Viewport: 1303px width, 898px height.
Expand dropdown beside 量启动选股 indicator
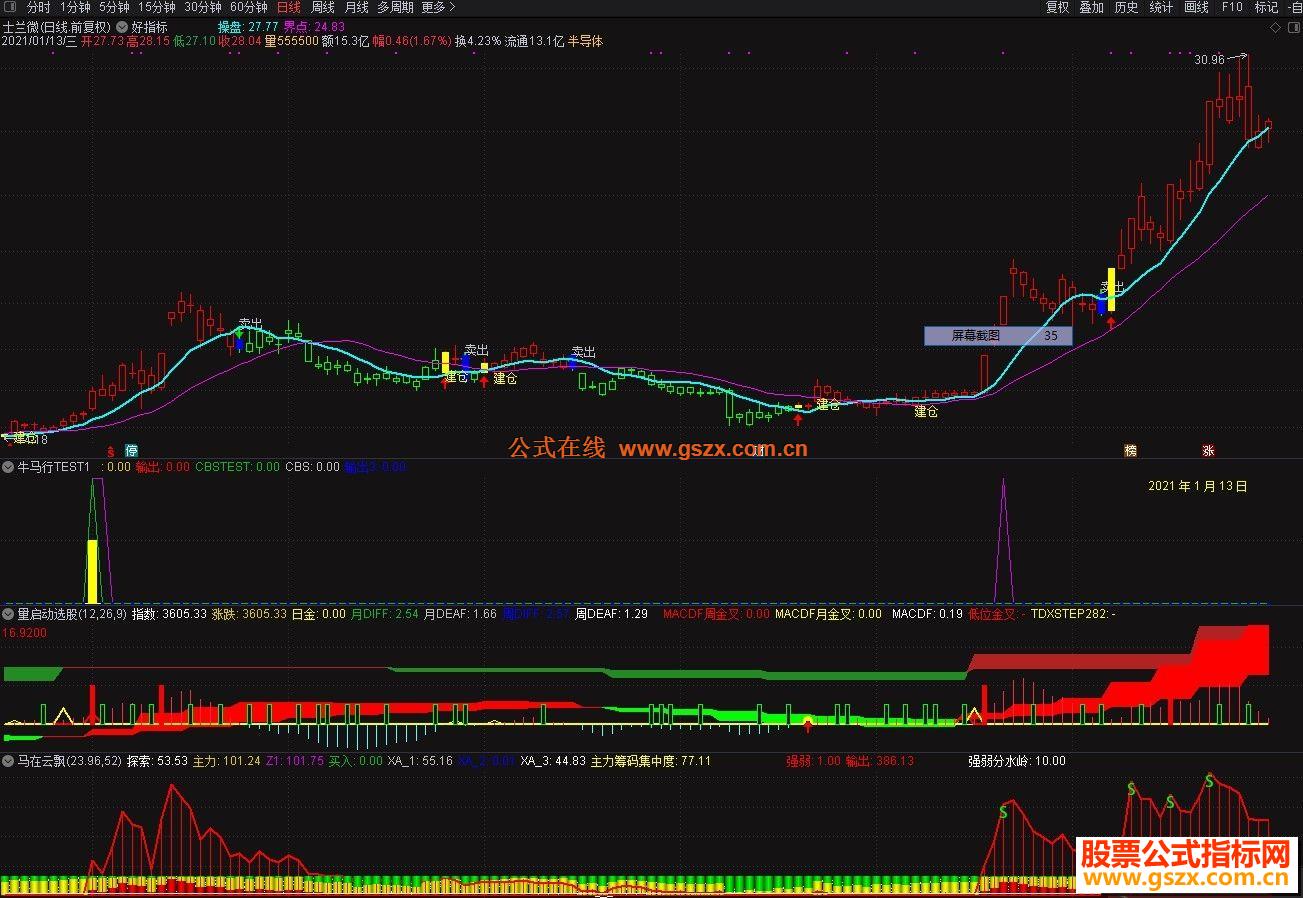(x=9, y=614)
